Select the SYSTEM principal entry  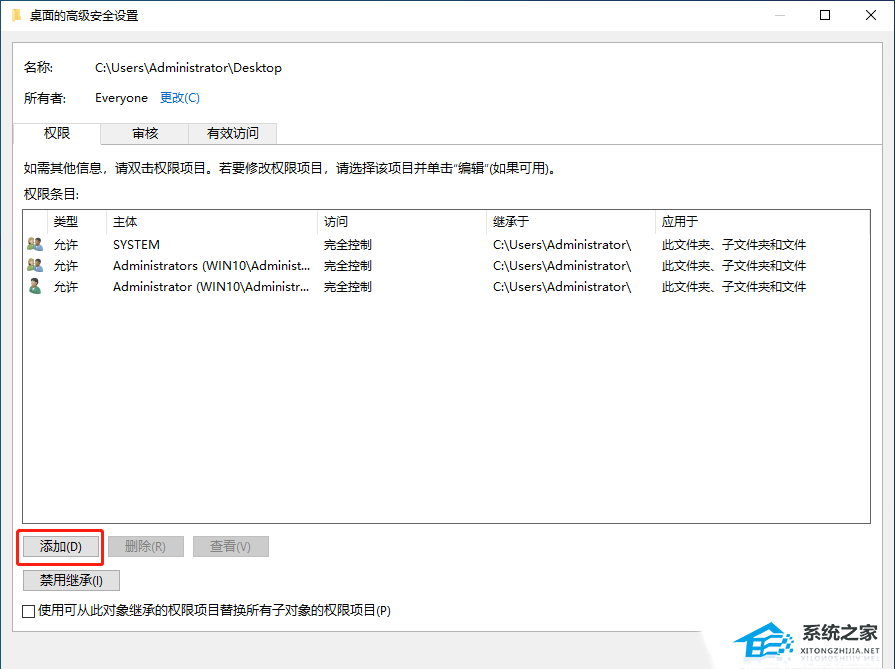[x=136, y=245]
